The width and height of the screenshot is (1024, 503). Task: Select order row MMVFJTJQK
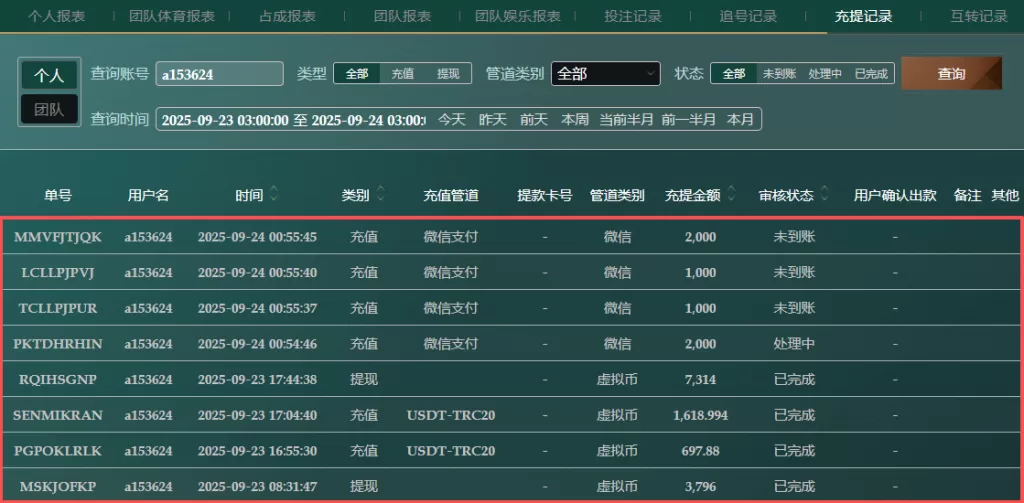tap(57, 237)
